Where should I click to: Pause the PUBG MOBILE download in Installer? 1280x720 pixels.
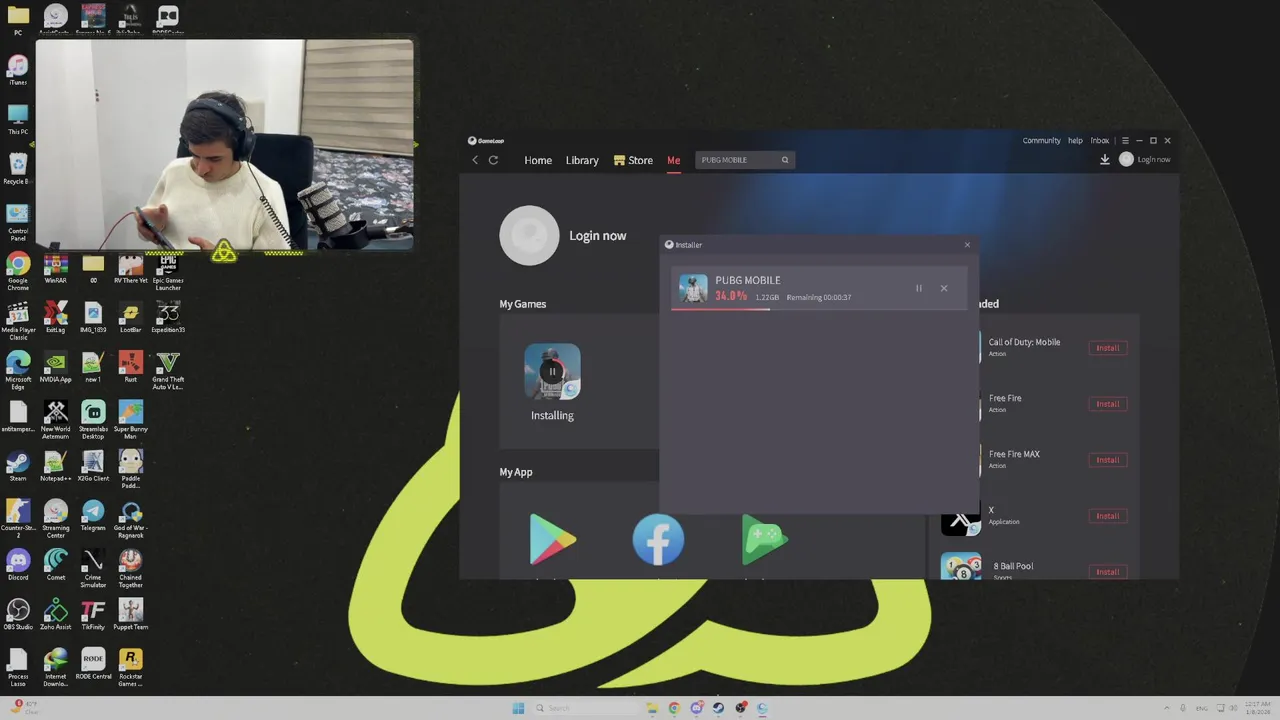tap(919, 288)
